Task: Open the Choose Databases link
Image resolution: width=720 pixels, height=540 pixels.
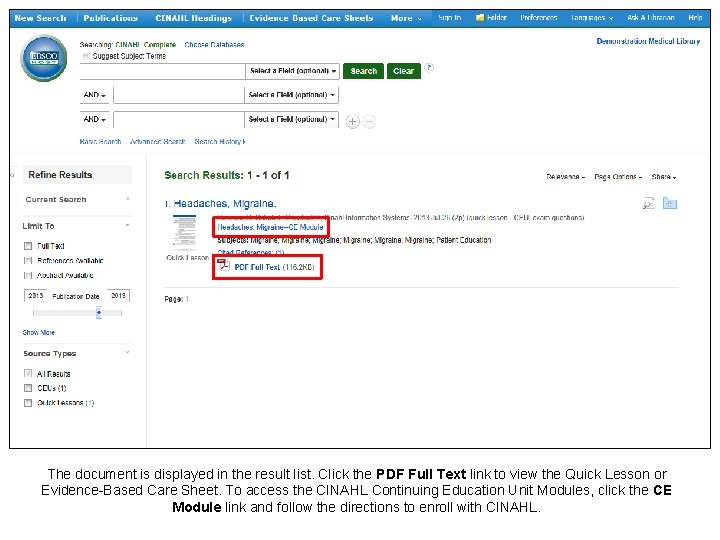Action: (214, 45)
